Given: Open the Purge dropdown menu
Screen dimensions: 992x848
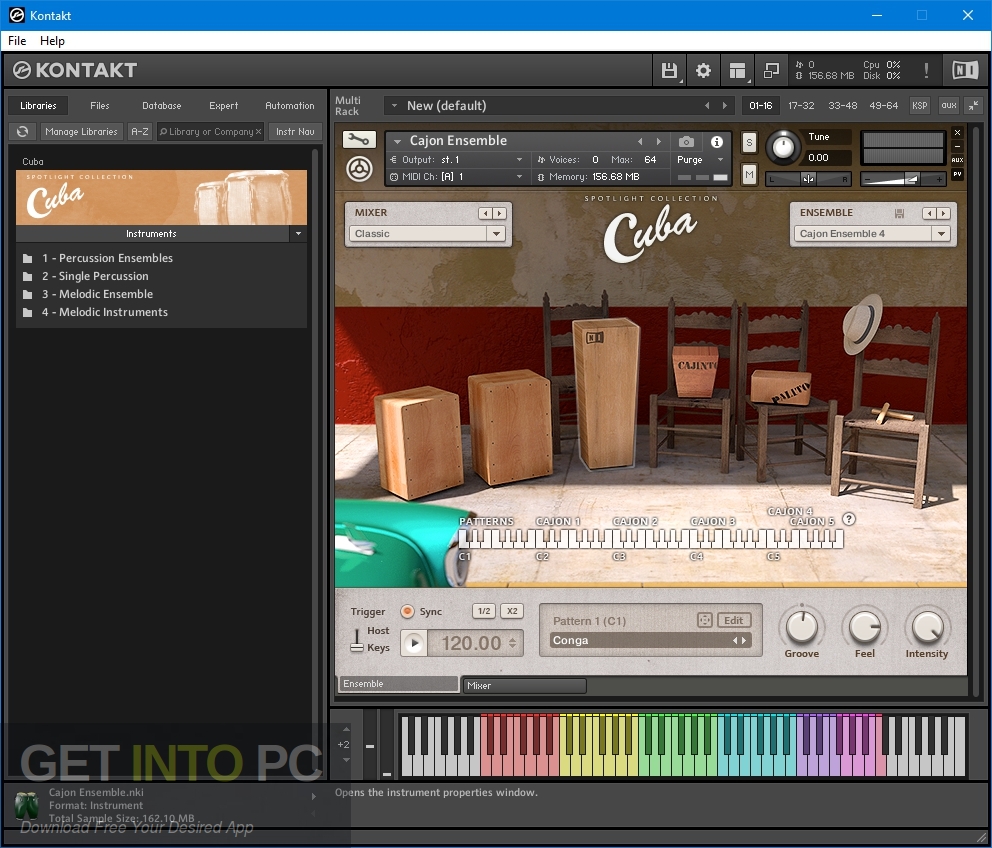Looking at the screenshot, I should tap(700, 159).
